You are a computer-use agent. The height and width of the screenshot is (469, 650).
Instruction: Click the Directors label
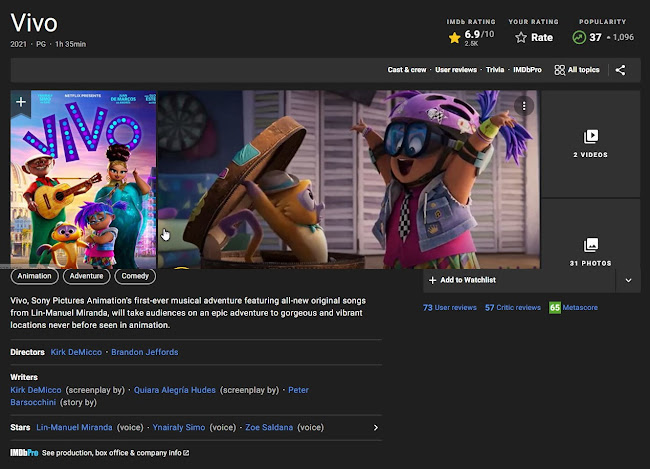27,352
